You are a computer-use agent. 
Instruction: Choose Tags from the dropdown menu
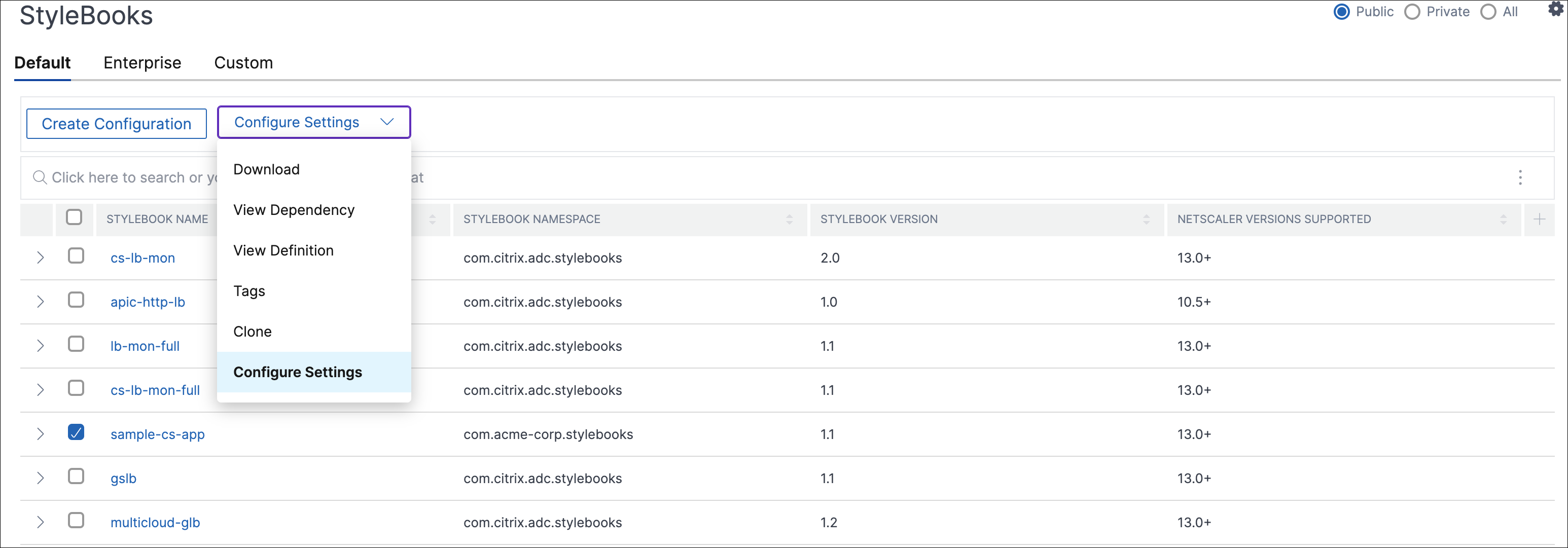314,290
